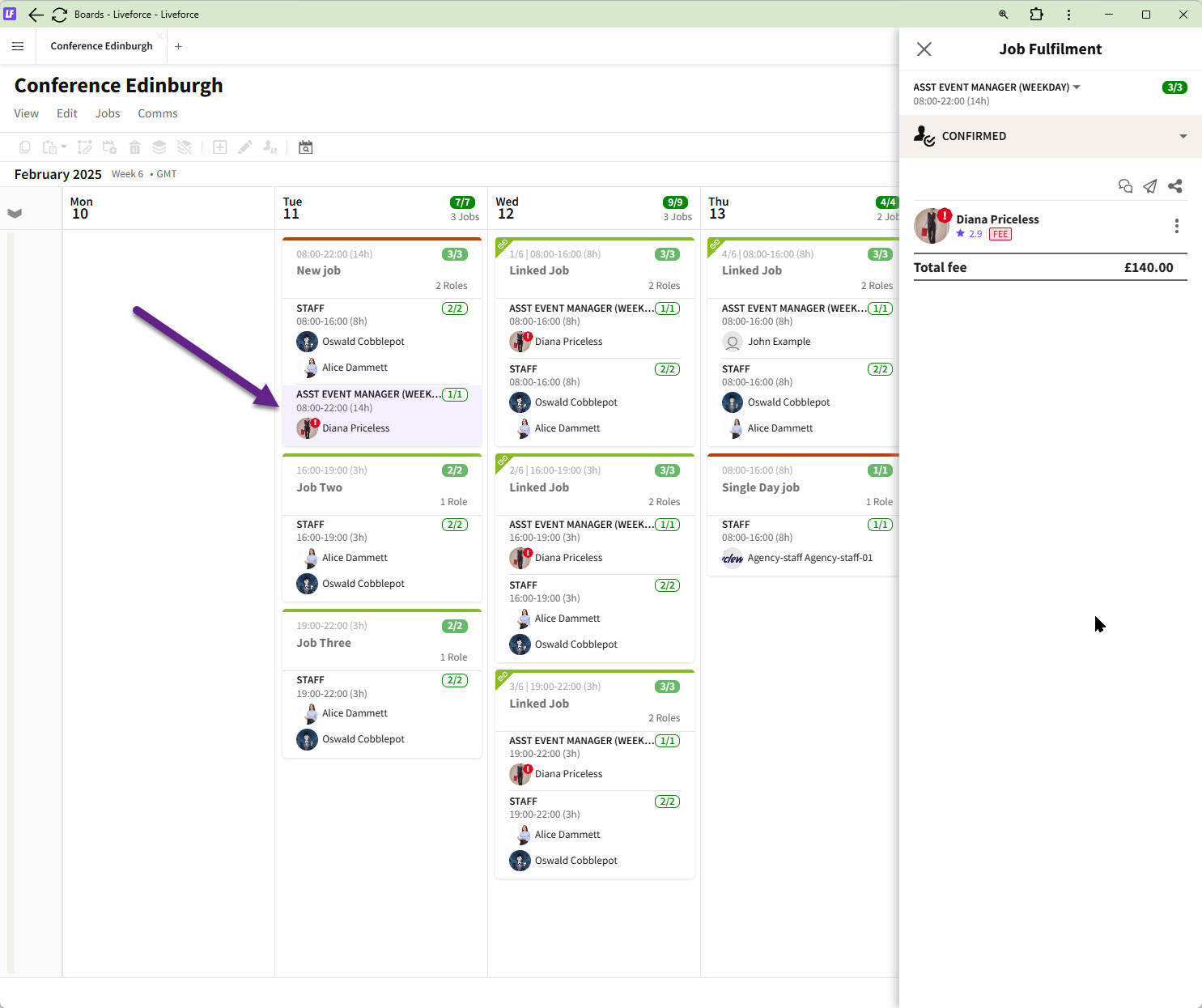Open the Jobs menu
Viewport: 1202px width, 1008px height.
coord(108,113)
